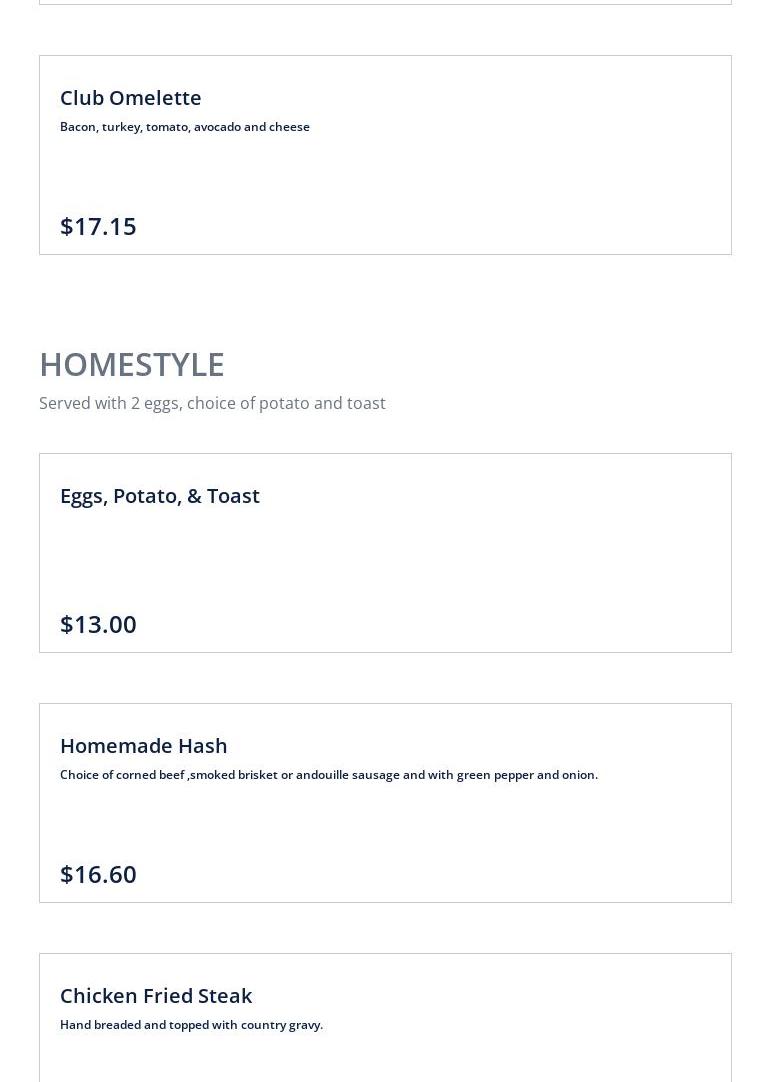Click the HOMESTYLE section heading

coord(131,364)
